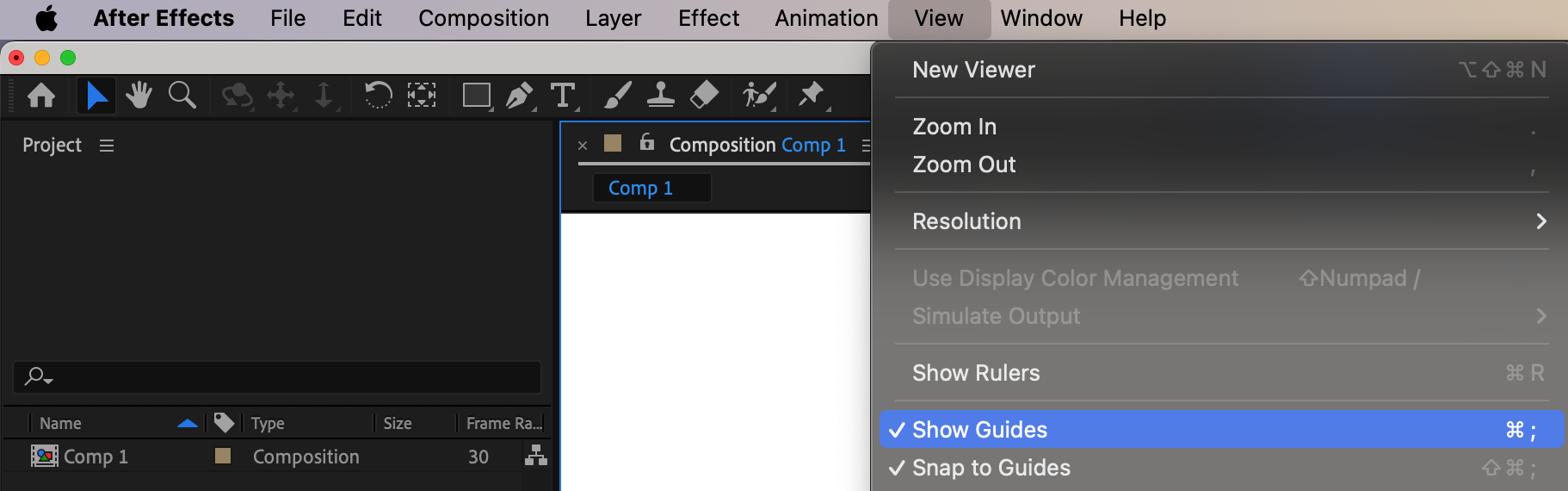Image resolution: width=1568 pixels, height=491 pixels.
Task: Toggle the composition panel lock icon
Action: pyautogui.click(x=647, y=143)
